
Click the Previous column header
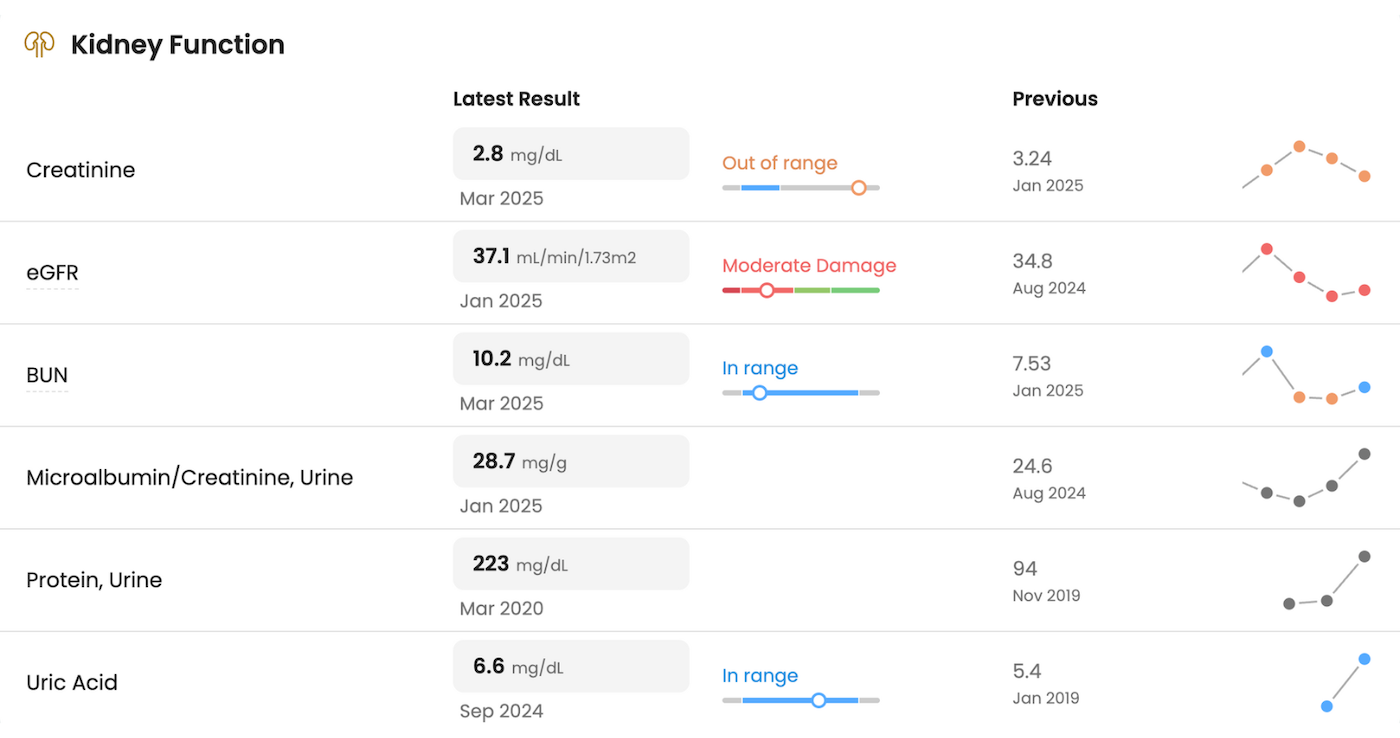pyautogui.click(x=1055, y=98)
